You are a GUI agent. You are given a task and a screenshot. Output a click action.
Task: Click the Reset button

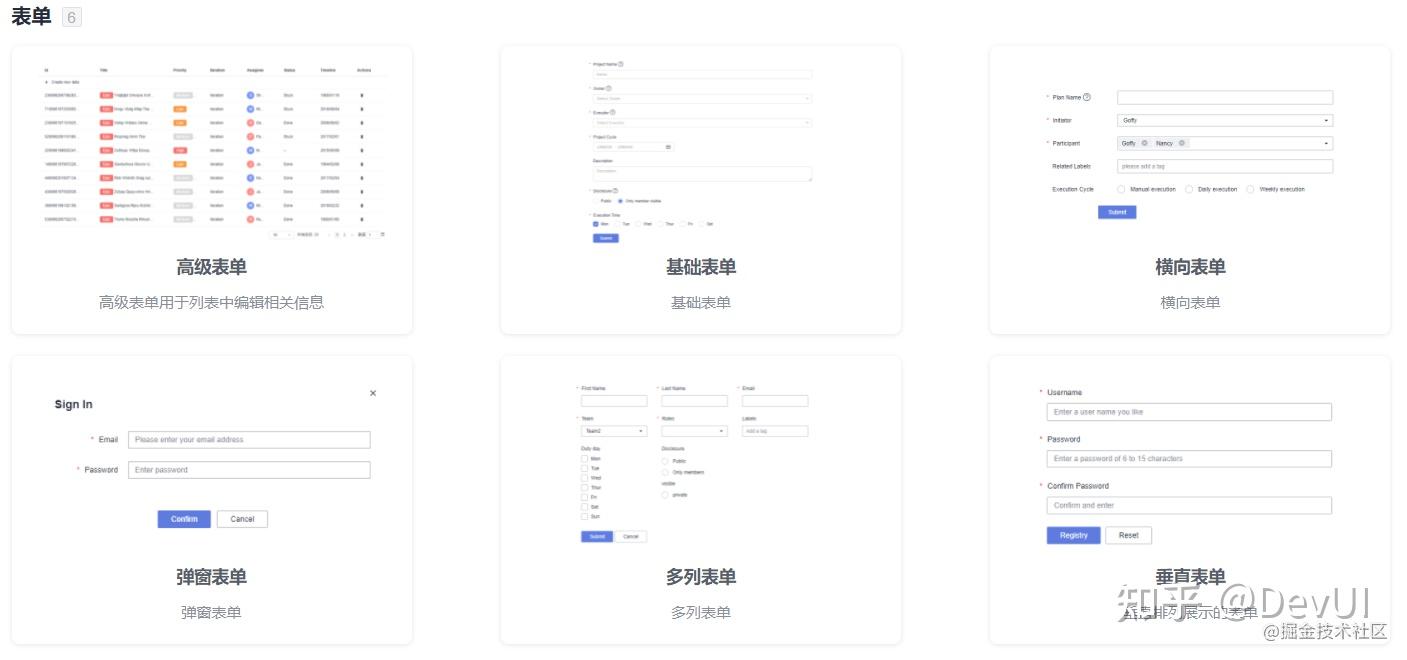pyautogui.click(x=1128, y=535)
